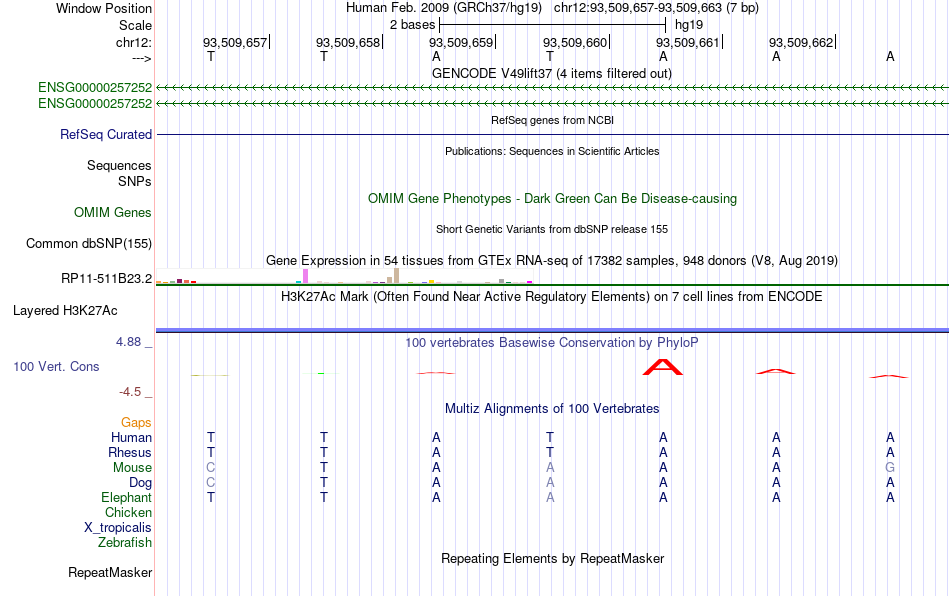Click the Dog alignment row label
The height and width of the screenshot is (596, 950).
[x=140, y=483]
